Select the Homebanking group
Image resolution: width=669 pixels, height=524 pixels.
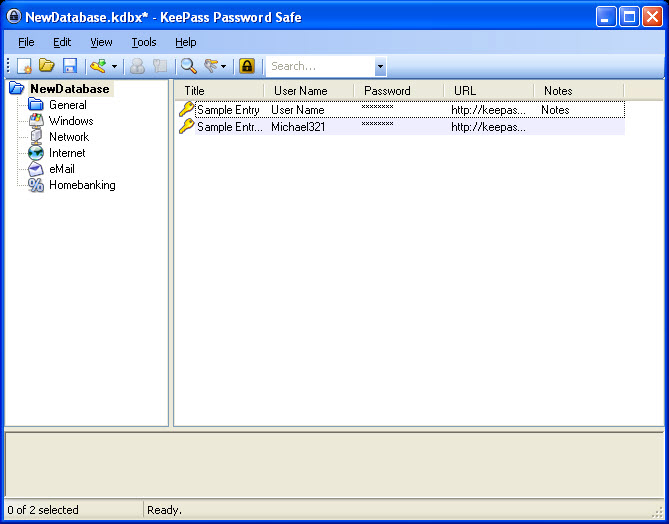pyautogui.click(x=82, y=185)
